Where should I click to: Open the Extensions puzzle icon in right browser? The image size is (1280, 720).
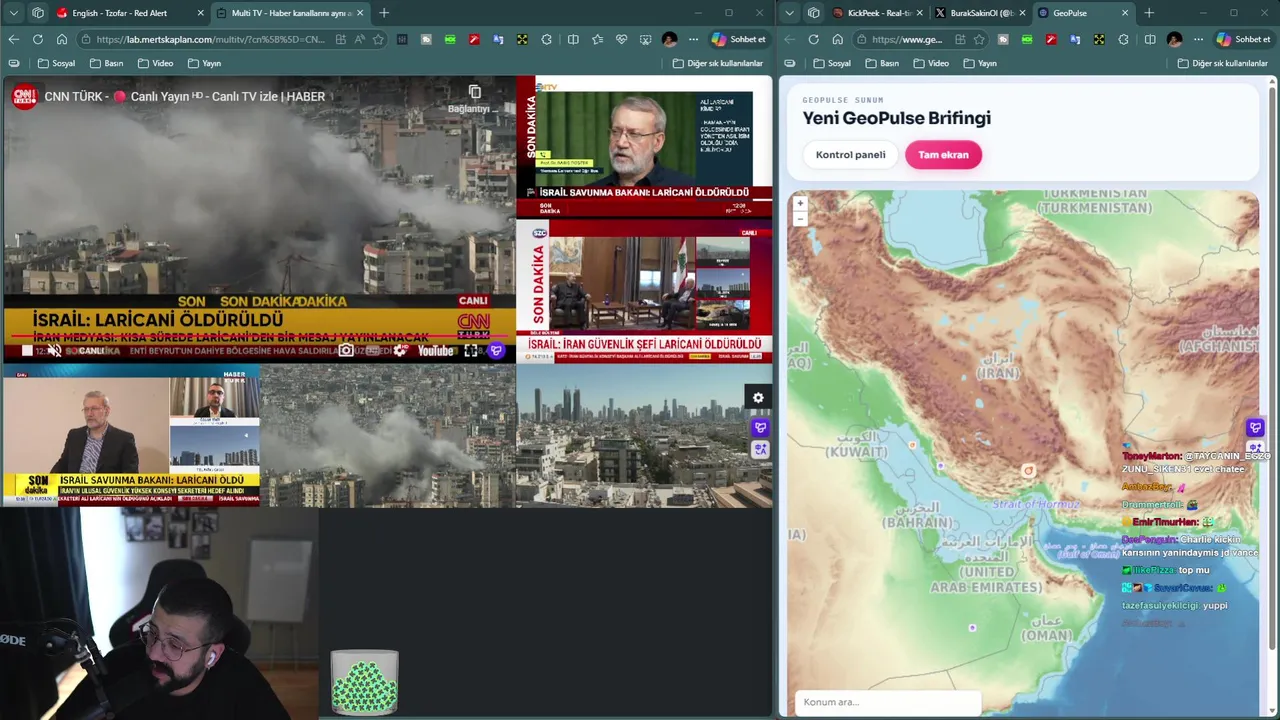pos(1123,39)
